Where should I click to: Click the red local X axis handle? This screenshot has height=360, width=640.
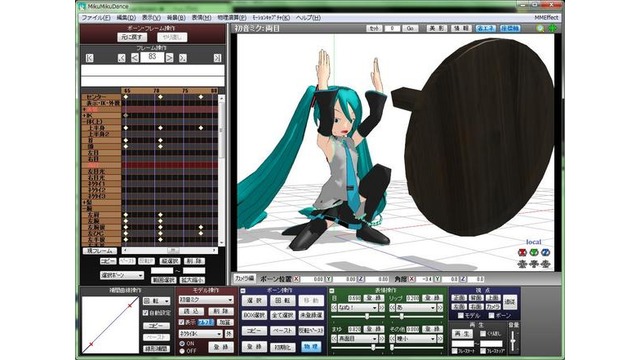pos(522,253)
